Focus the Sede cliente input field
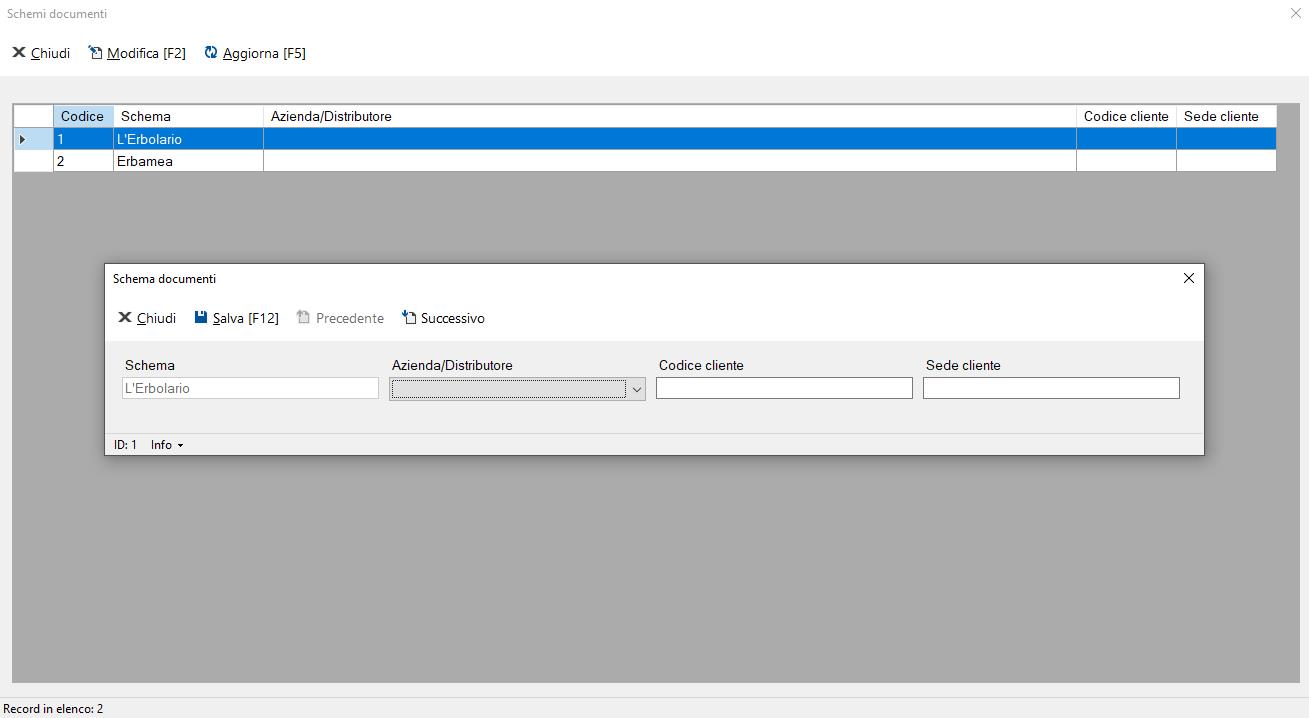 click(x=1051, y=388)
